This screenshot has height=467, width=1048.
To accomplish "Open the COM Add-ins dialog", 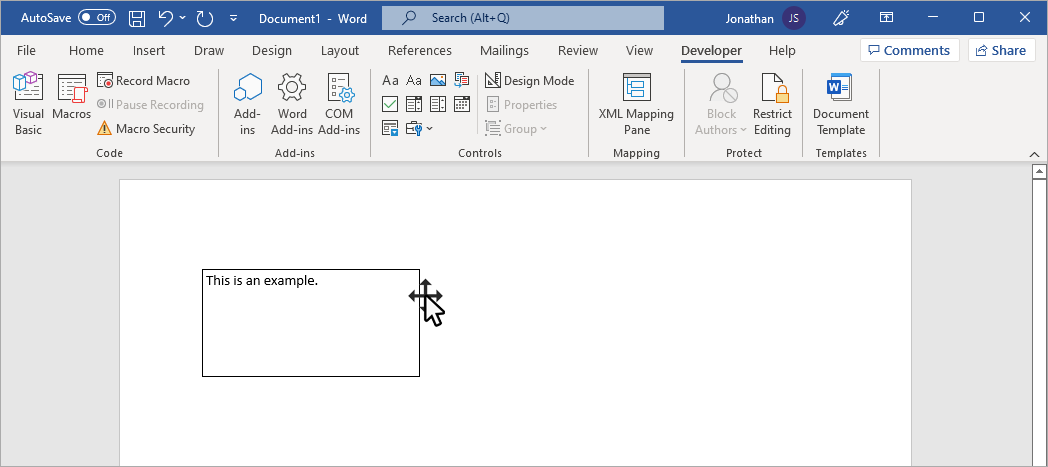I will tap(339, 104).
